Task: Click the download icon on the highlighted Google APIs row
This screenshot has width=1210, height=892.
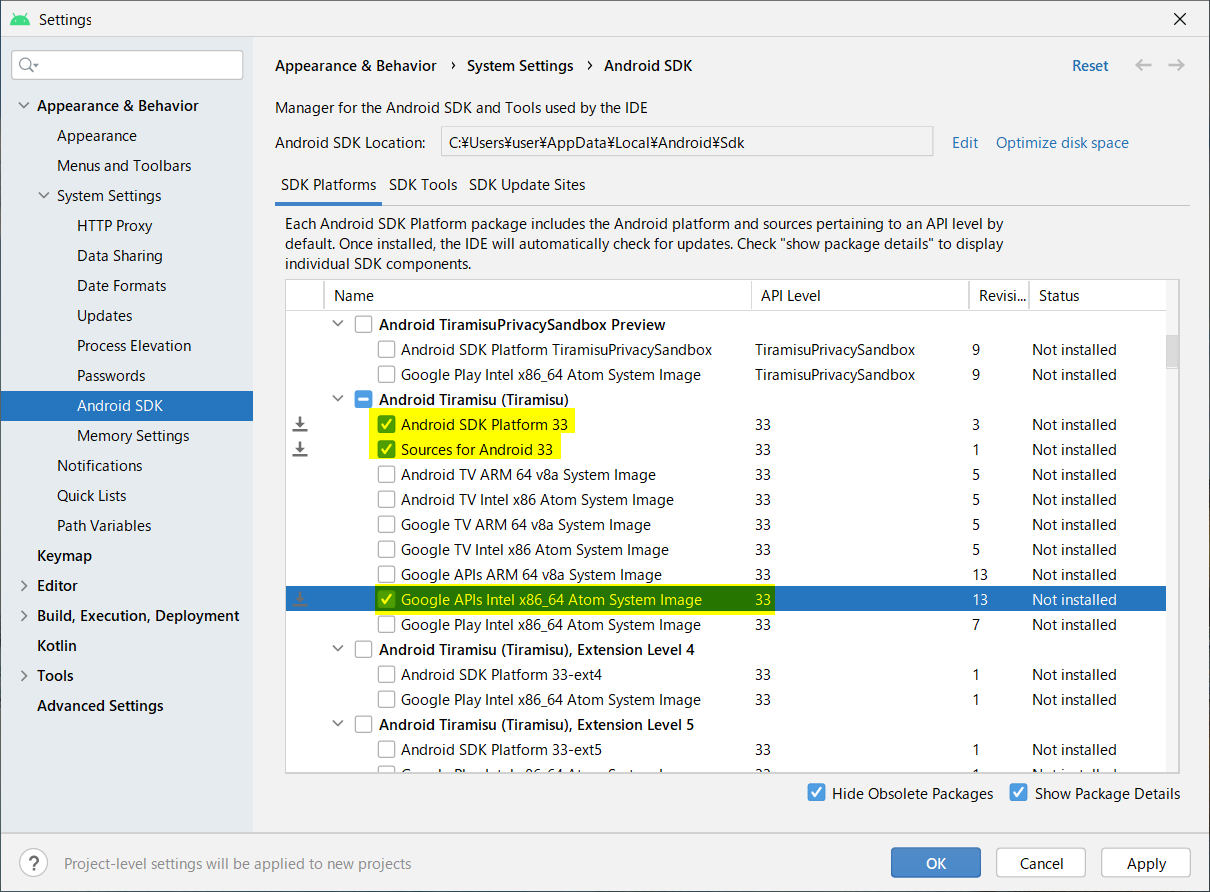Action: 300,599
